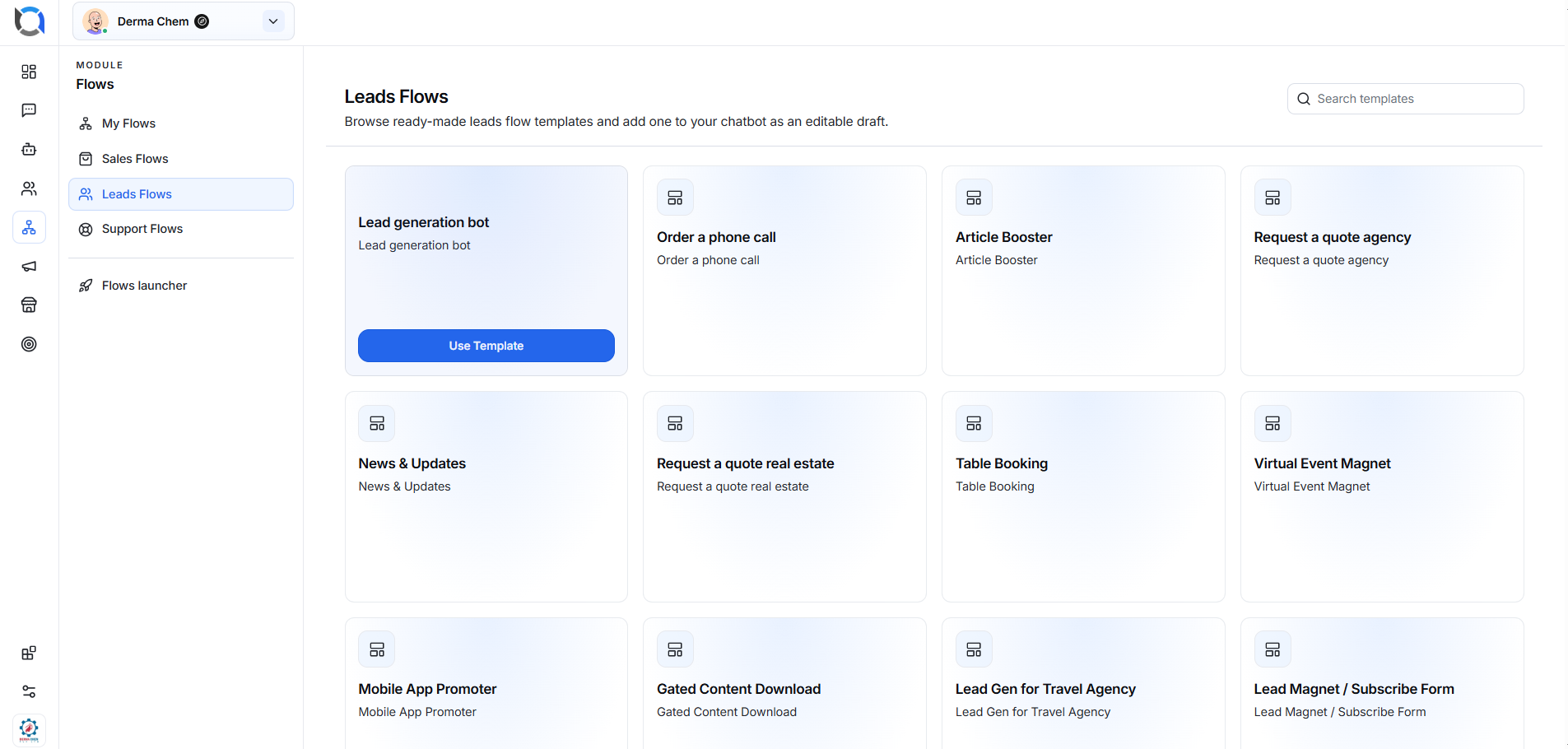Image resolution: width=1568 pixels, height=749 pixels.
Task: Open Flows launcher in sidebar
Action: click(181, 286)
